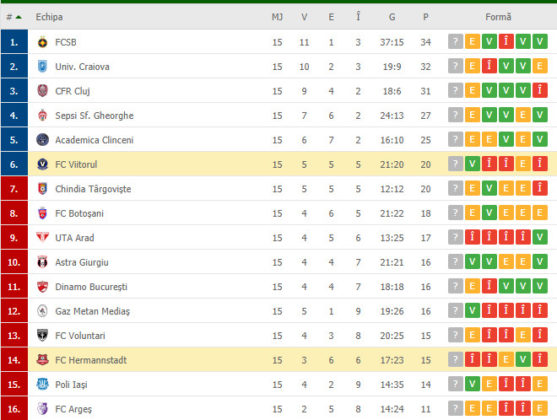Click the CFR Cluj team crest
The width and height of the screenshot is (557, 420).
tap(43, 91)
